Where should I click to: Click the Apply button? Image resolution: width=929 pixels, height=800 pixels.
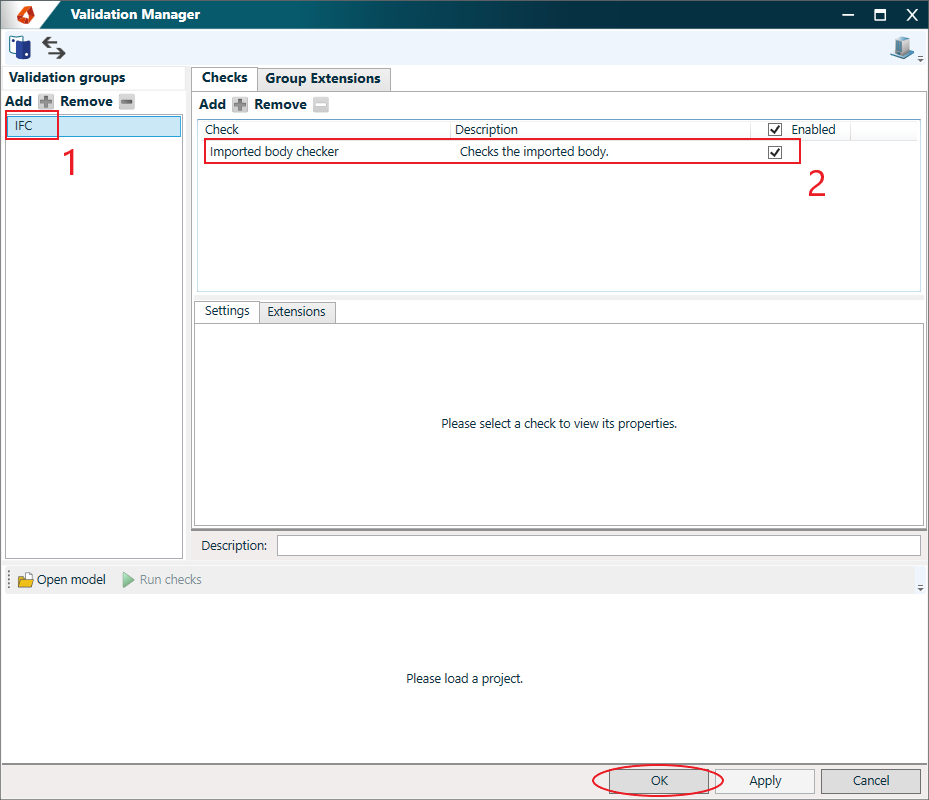click(x=765, y=780)
